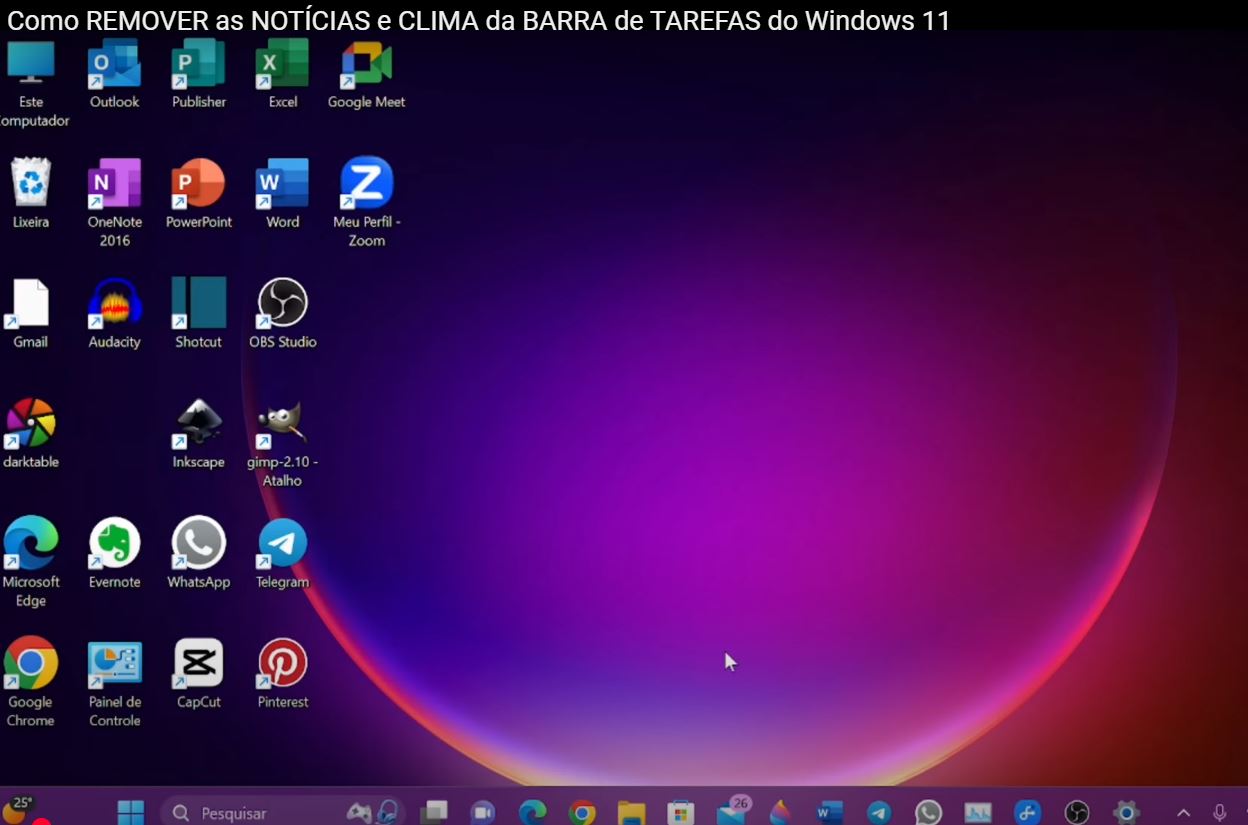Open the Este Computador desktop icon
Screen dimensions: 1248x825
click(31, 83)
